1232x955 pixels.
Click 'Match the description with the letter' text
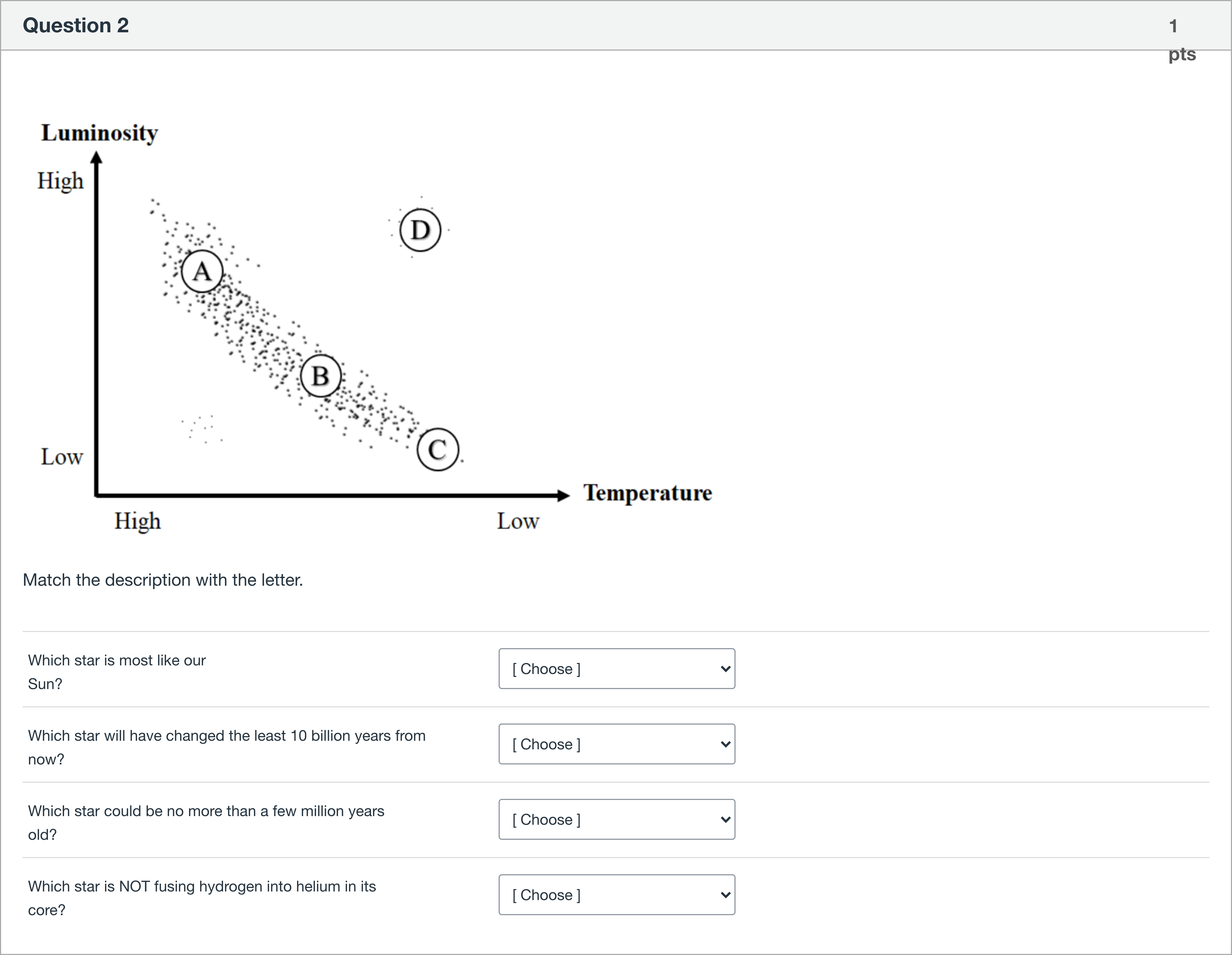pos(162,580)
